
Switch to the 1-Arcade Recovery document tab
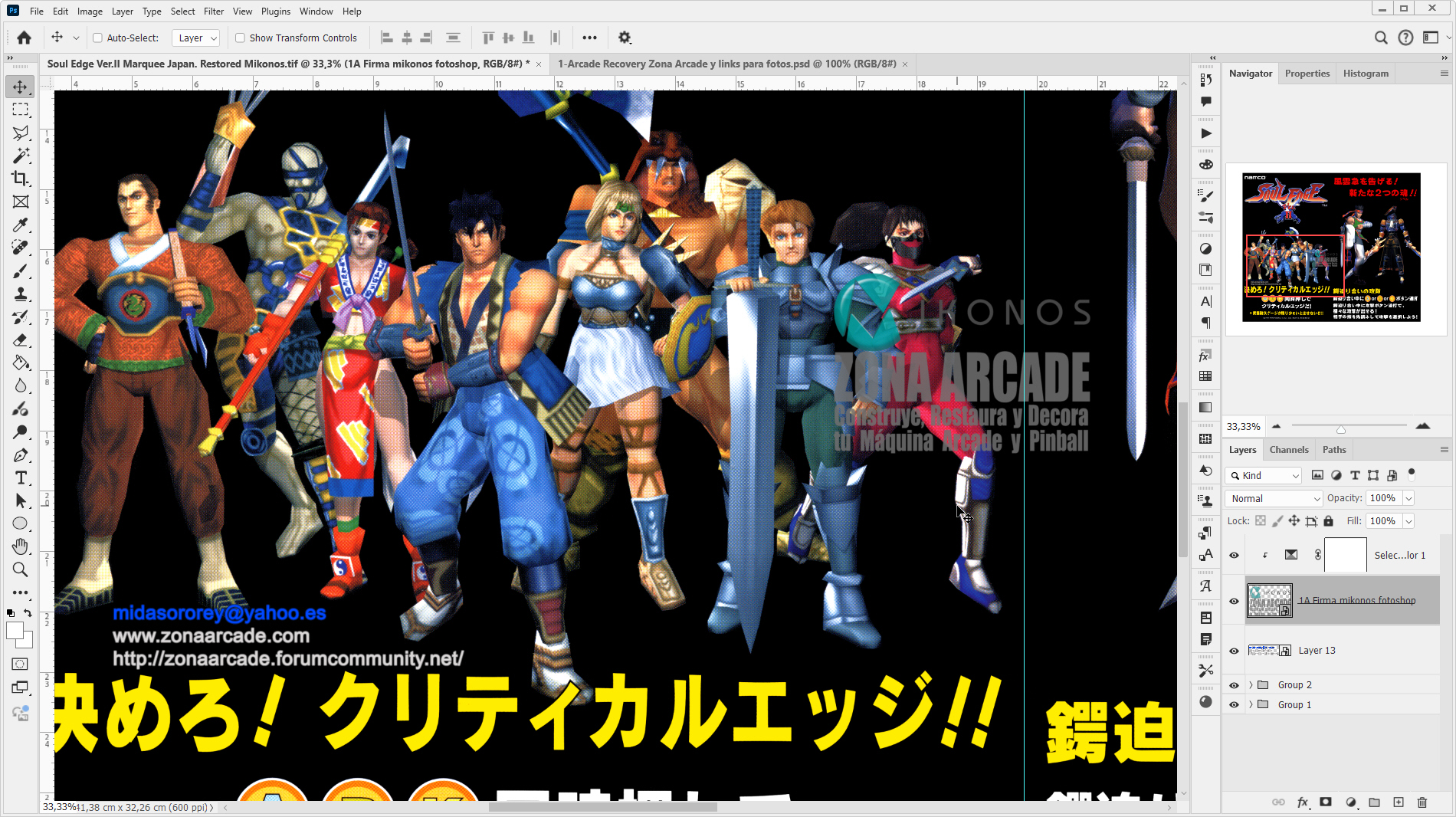[x=727, y=64]
